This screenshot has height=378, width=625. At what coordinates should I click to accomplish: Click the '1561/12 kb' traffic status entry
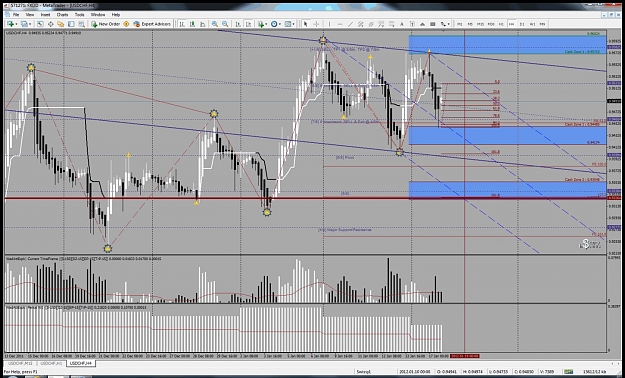coord(594,371)
